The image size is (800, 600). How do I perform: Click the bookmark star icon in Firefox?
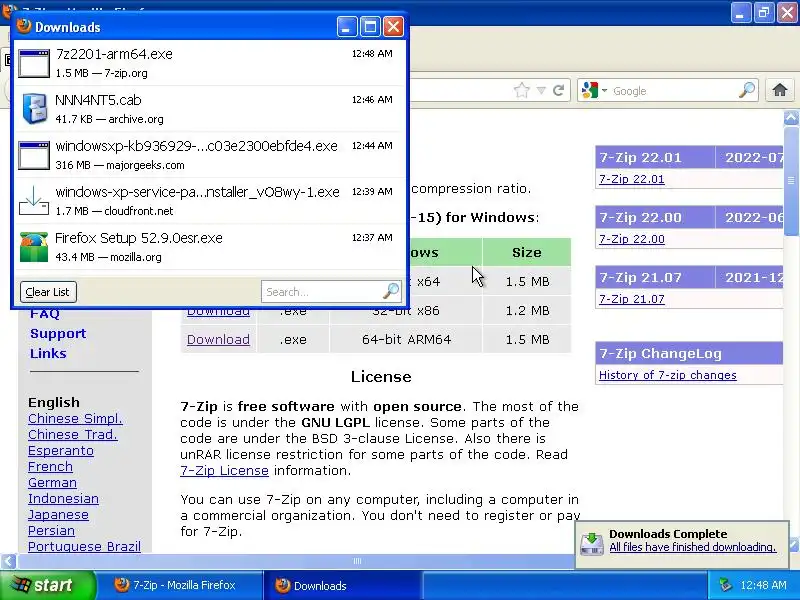coord(521,91)
